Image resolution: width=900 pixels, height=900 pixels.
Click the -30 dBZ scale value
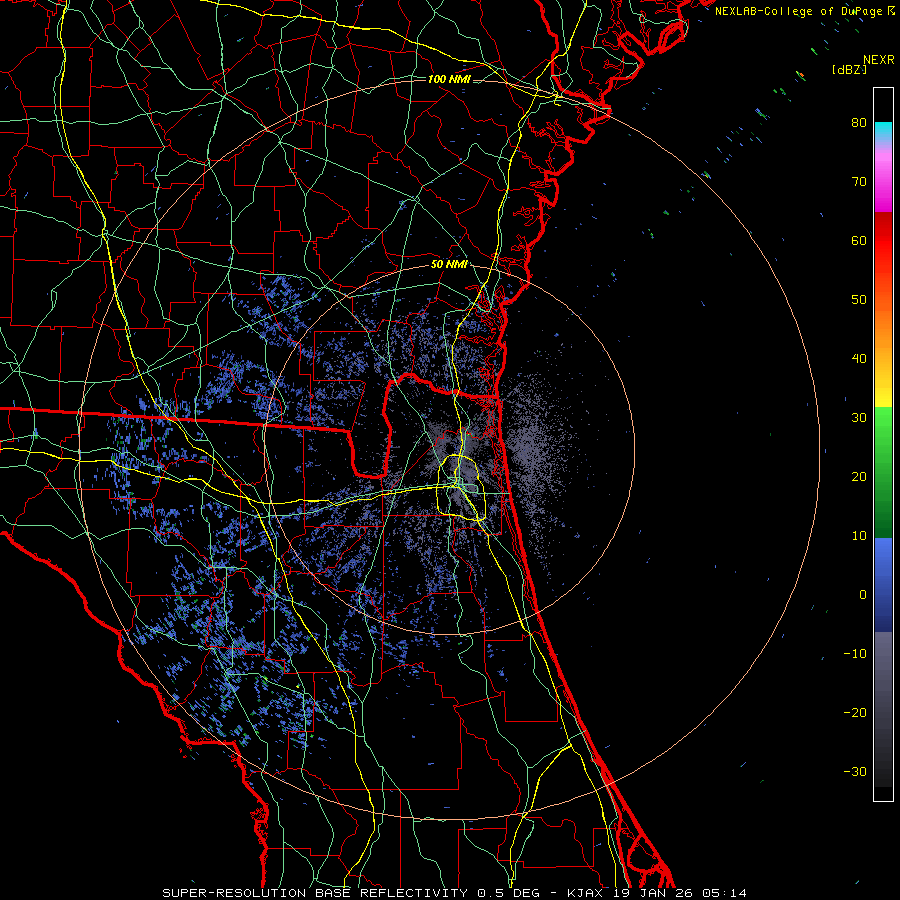[x=855, y=771]
